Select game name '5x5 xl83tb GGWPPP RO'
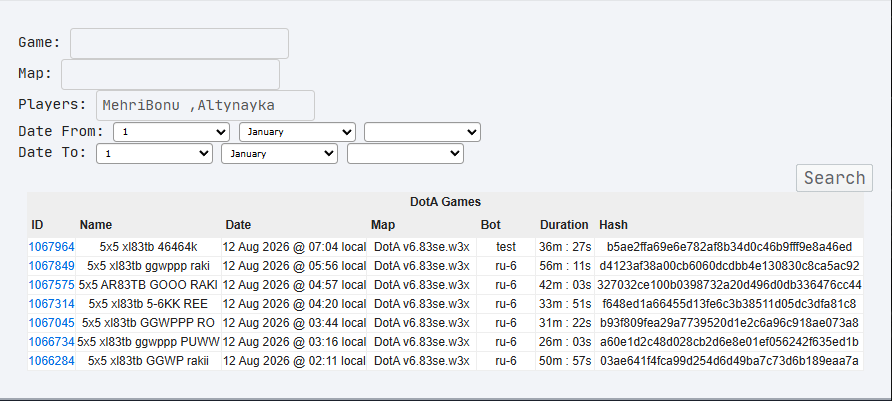 tap(148, 323)
